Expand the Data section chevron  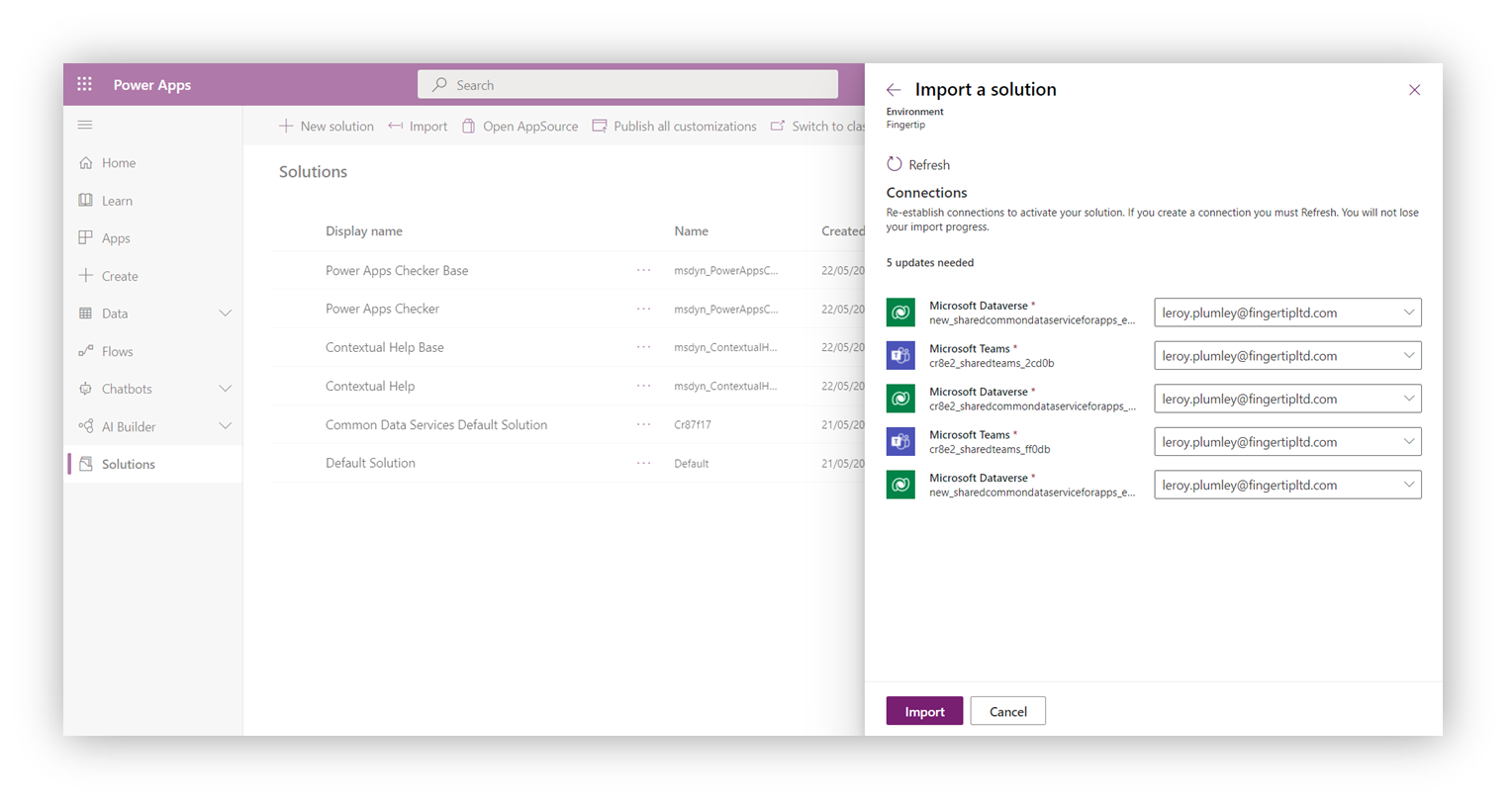[225, 313]
